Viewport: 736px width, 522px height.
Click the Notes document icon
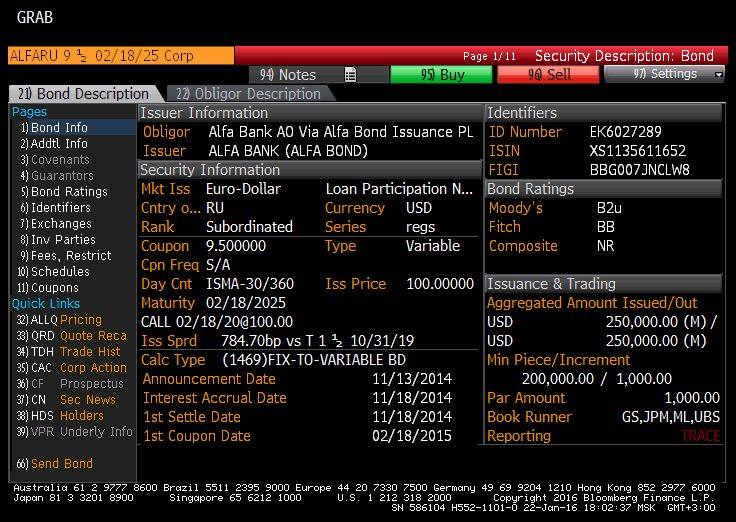click(350, 75)
